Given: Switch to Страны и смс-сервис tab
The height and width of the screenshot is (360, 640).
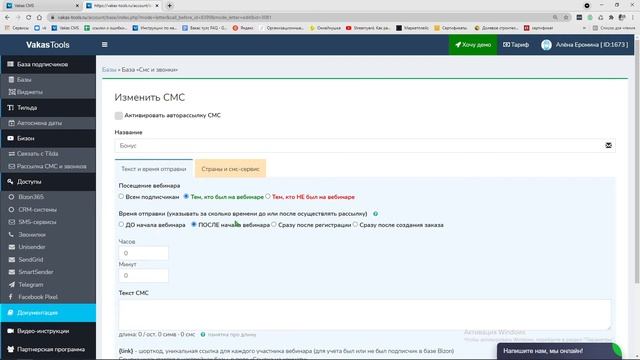Looking at the screenshot, I should [x=230, y=169].
